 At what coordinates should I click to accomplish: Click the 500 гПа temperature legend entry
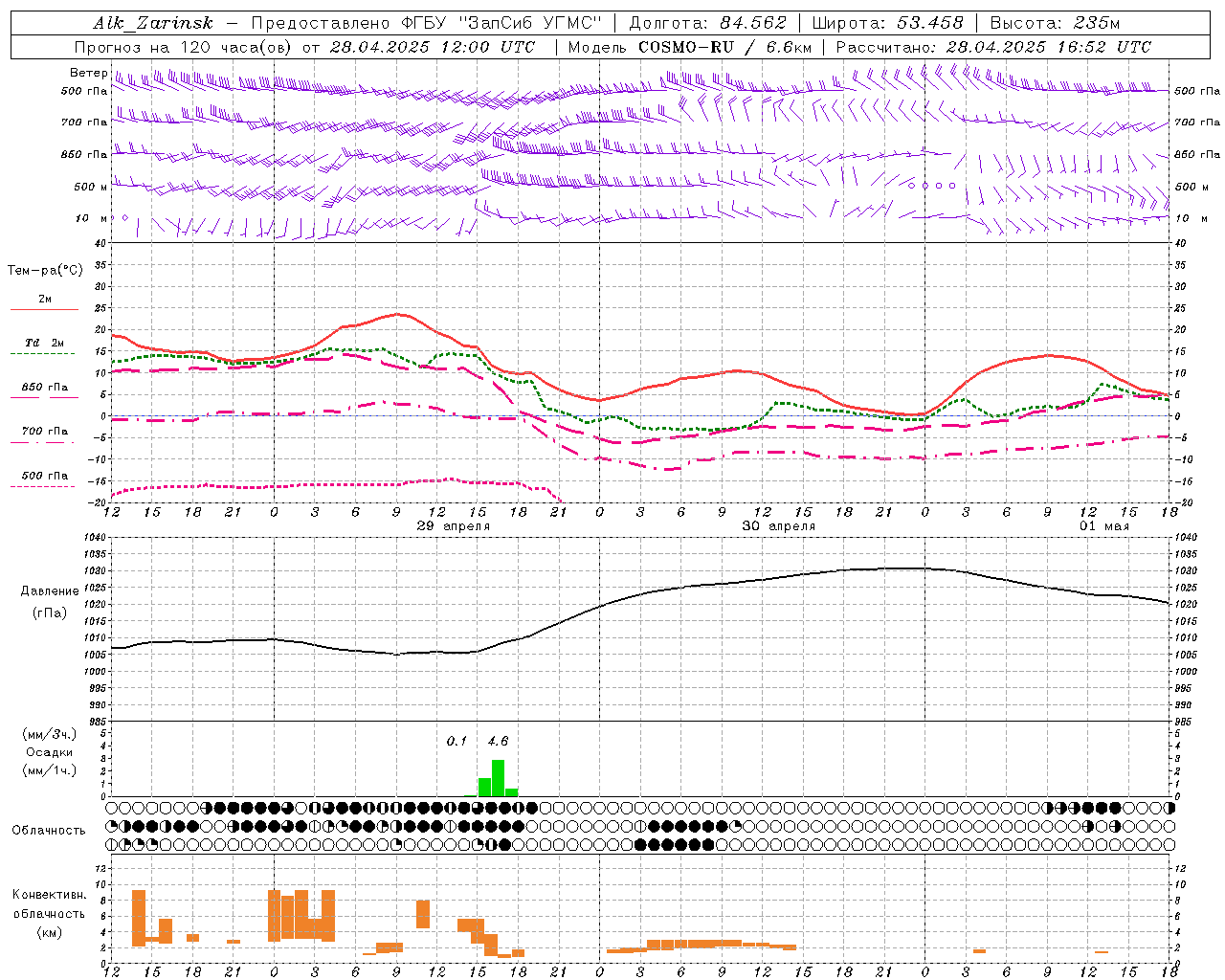pyautogui.click(x=44, y=476)
